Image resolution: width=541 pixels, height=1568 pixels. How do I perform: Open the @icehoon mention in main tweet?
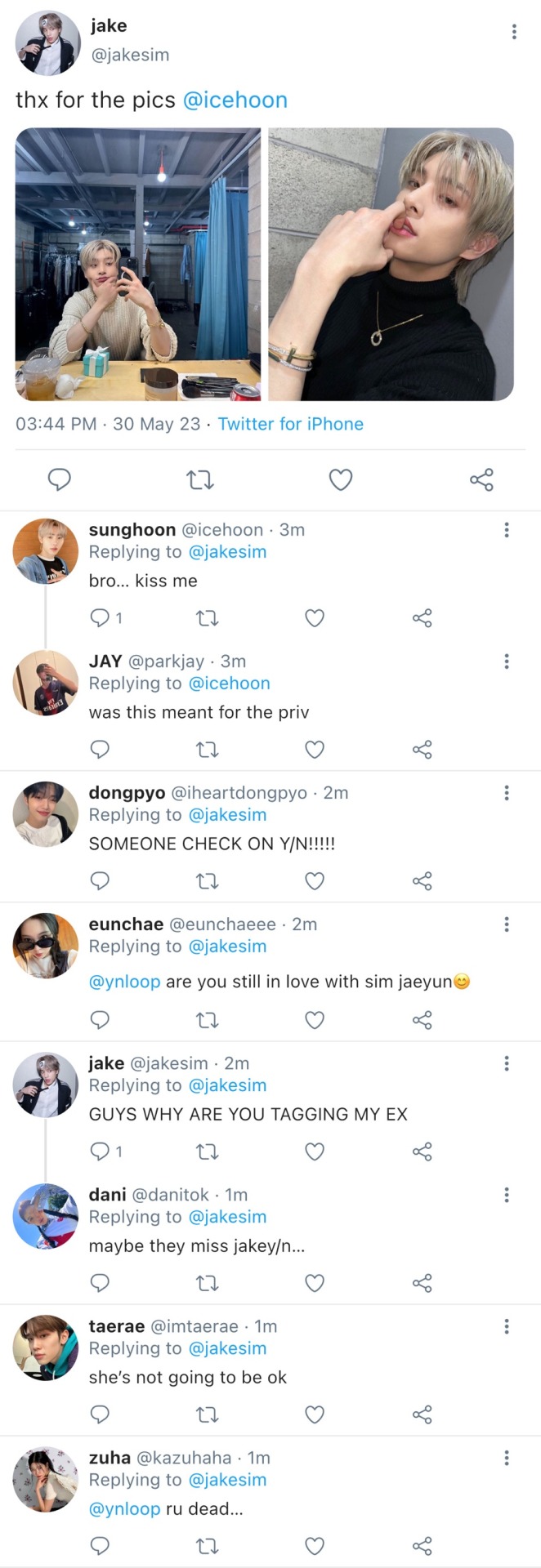pyautogui.click(x=235, y=100)
